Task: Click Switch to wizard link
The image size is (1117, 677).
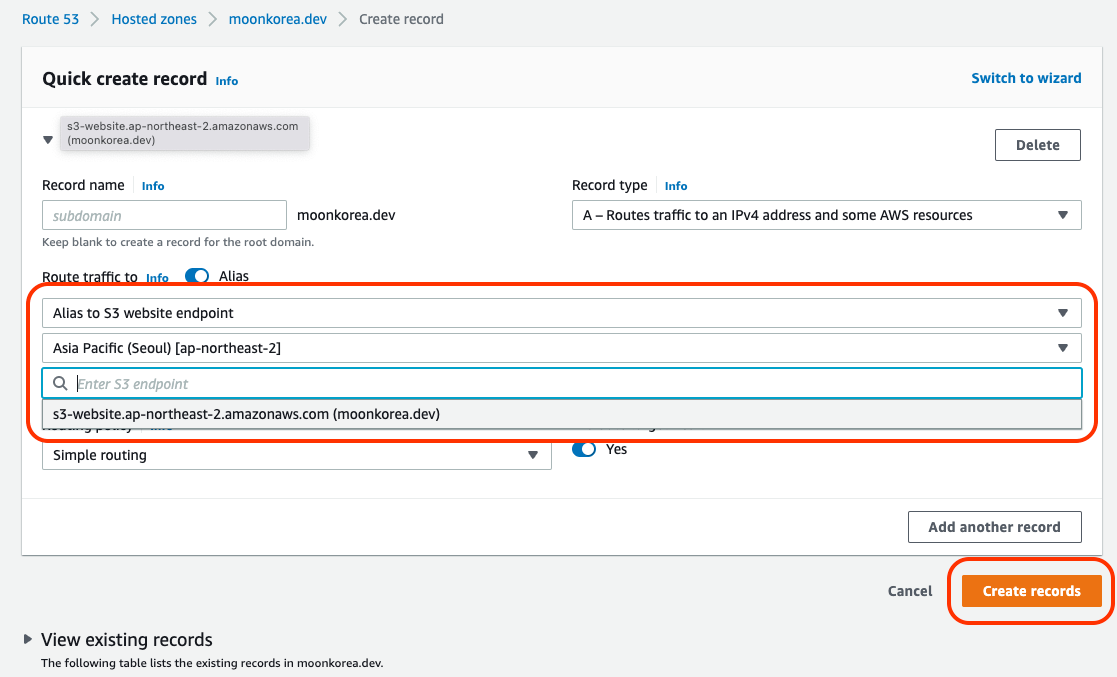Action: [x=1026, y=78]
